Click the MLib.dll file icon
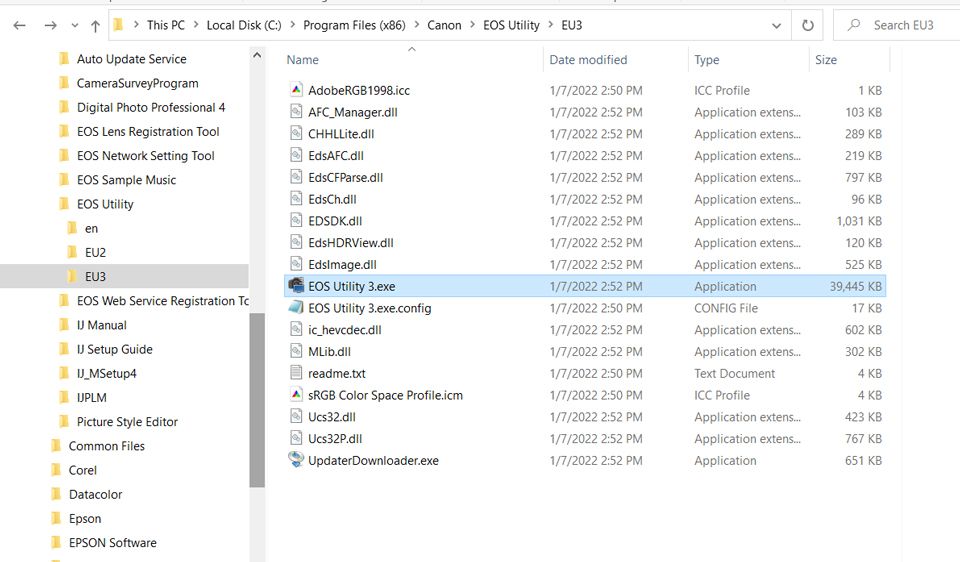Screen dimensions: 960x562 point(296,351)
